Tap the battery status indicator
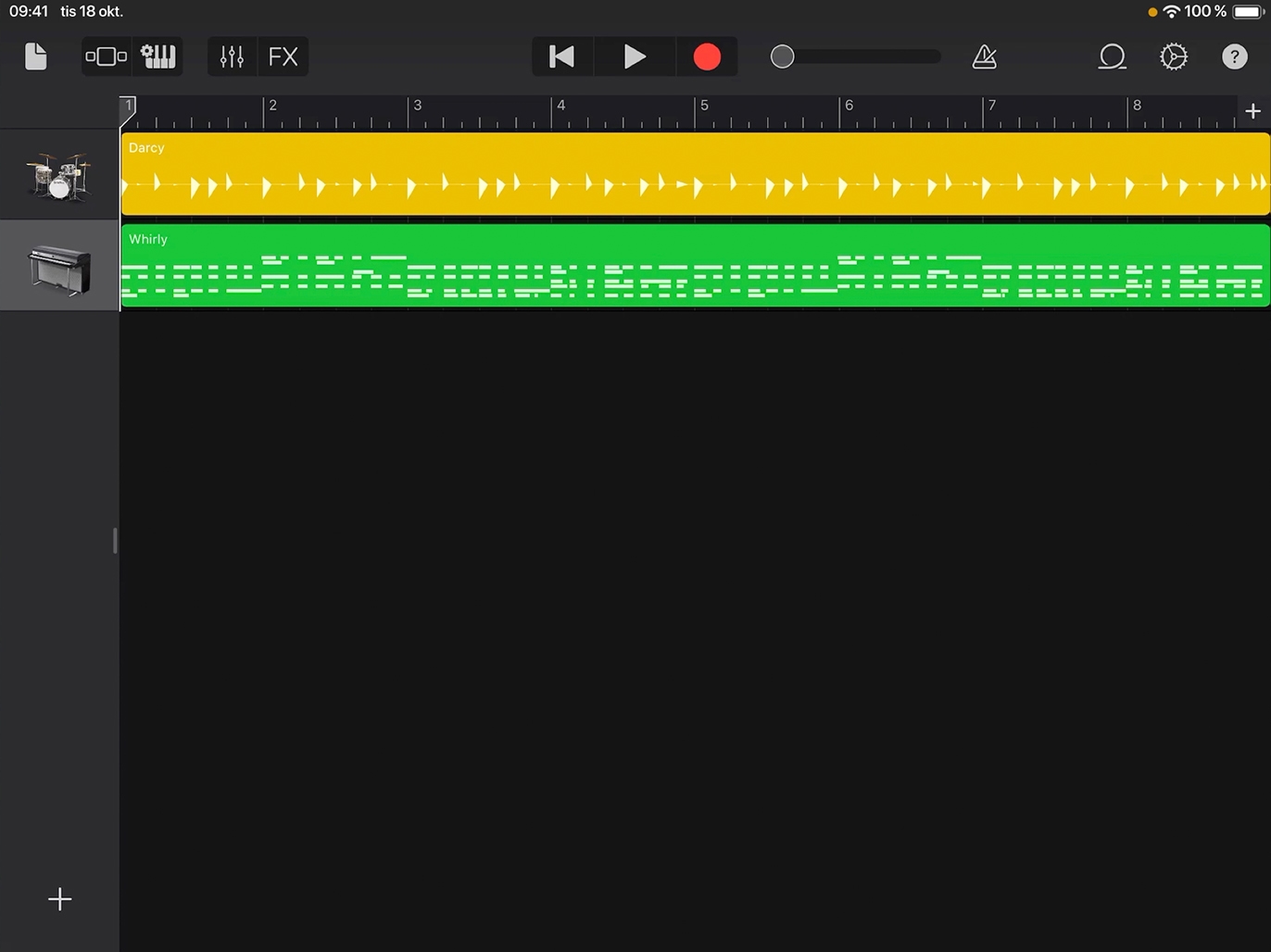The image size is (1271, 952). coord(1249,11)
